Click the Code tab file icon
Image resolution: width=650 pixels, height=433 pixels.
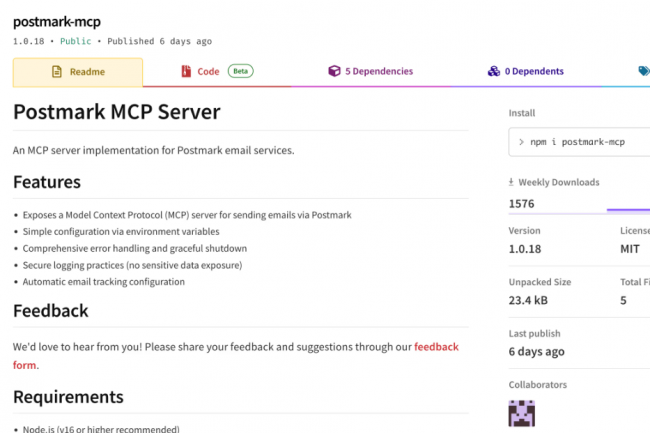(x=186, y=72)
